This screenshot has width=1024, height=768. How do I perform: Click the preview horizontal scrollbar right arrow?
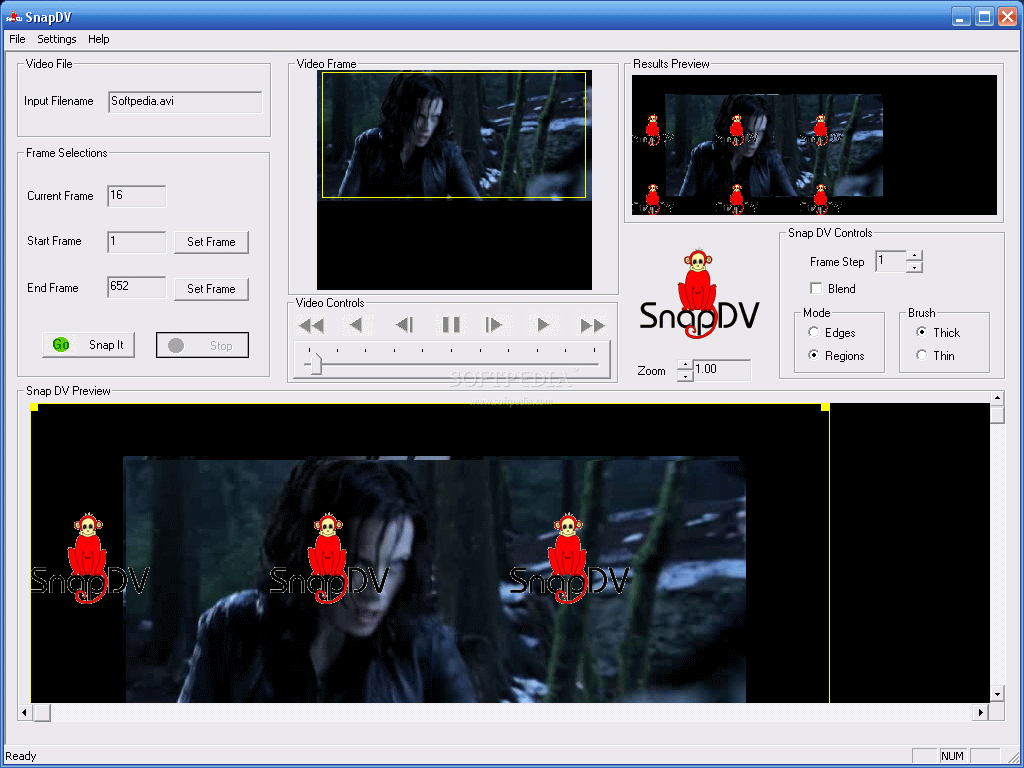(980, 712)
